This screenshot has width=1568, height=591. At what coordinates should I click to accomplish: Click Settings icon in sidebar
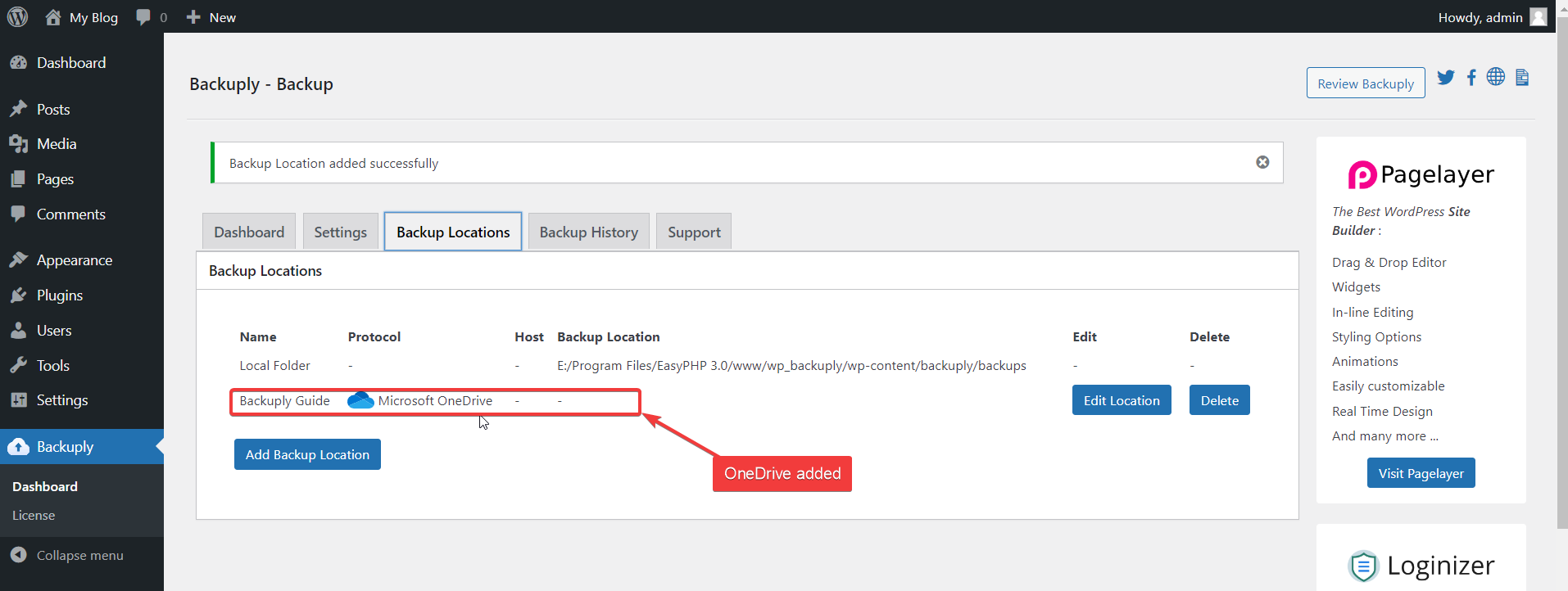point(18,400)
